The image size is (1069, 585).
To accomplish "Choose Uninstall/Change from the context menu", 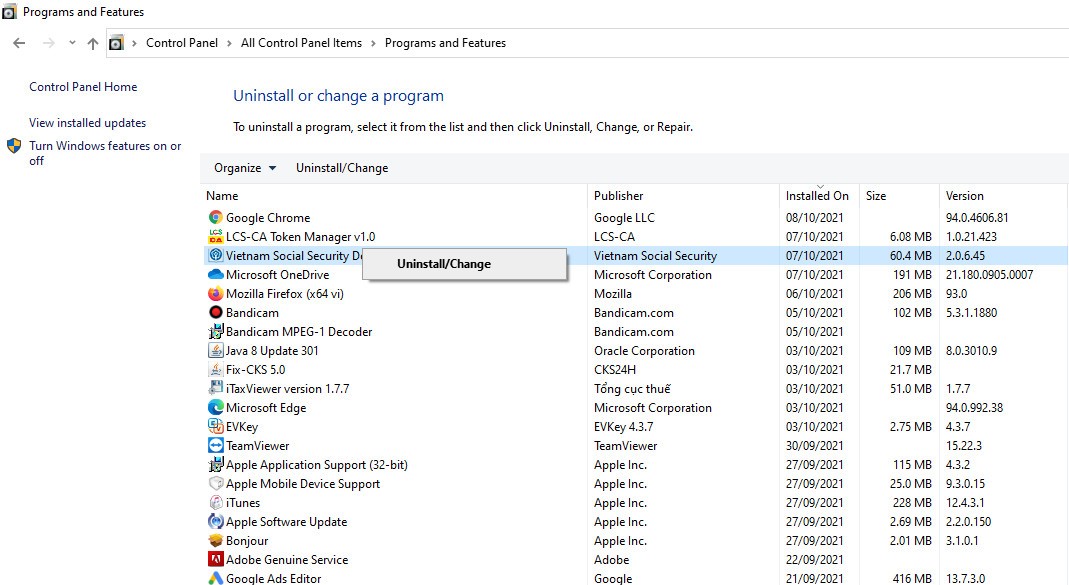I will 444,264.
